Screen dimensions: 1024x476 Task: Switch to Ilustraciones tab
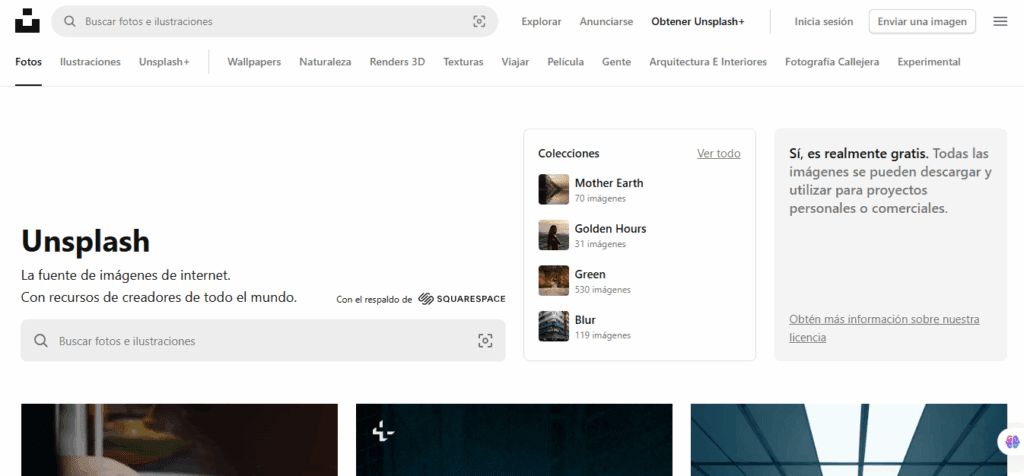click(90, 62)
